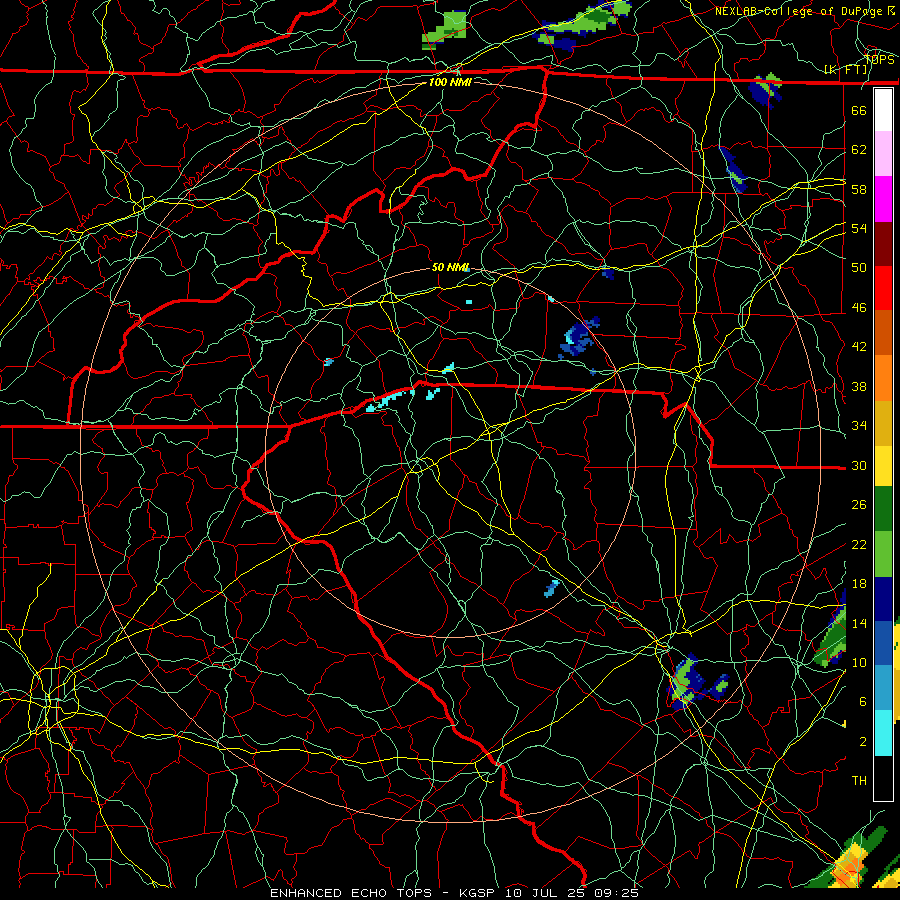This screenshot has height=900, width=900.
Task: Click the '62' scale label
Action: pos(859,150)
